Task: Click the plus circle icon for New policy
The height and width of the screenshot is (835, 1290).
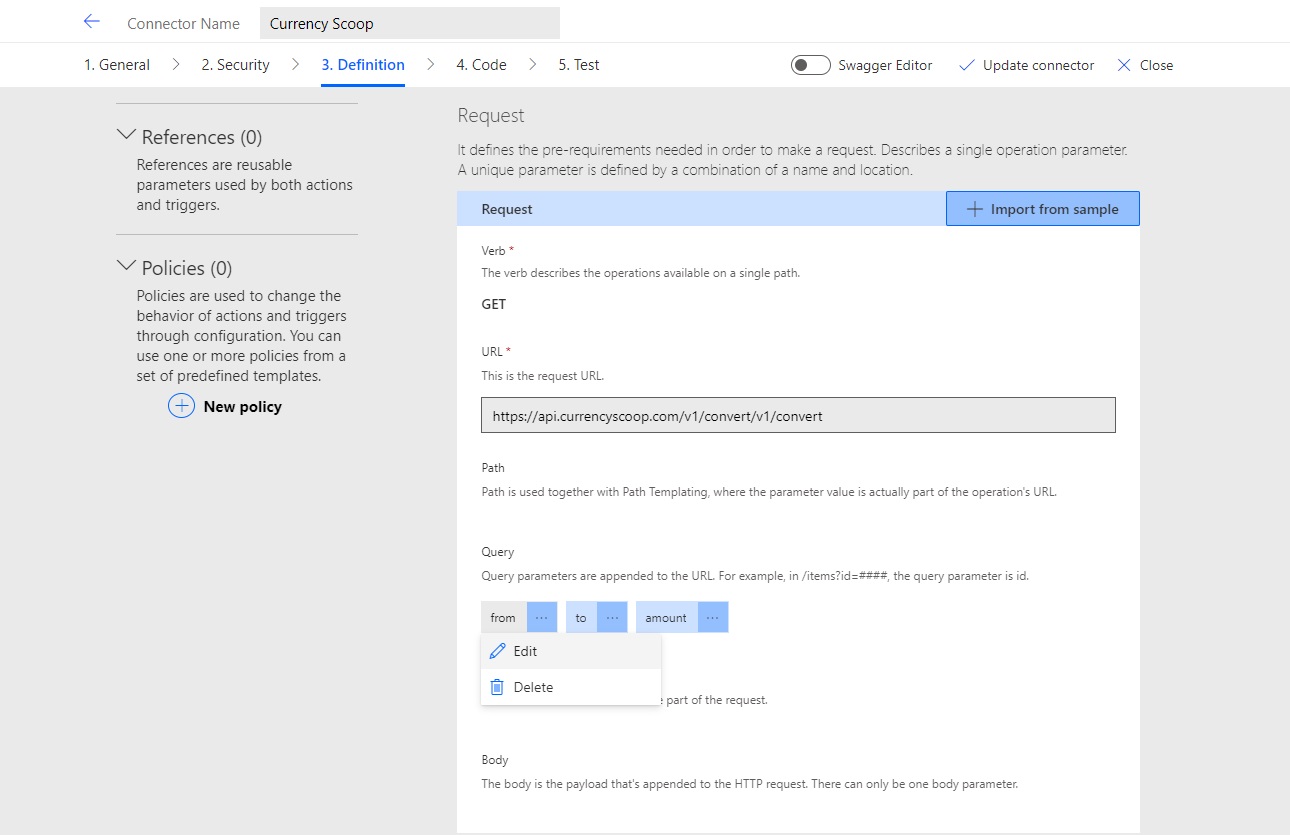Action: coord(181,406)
